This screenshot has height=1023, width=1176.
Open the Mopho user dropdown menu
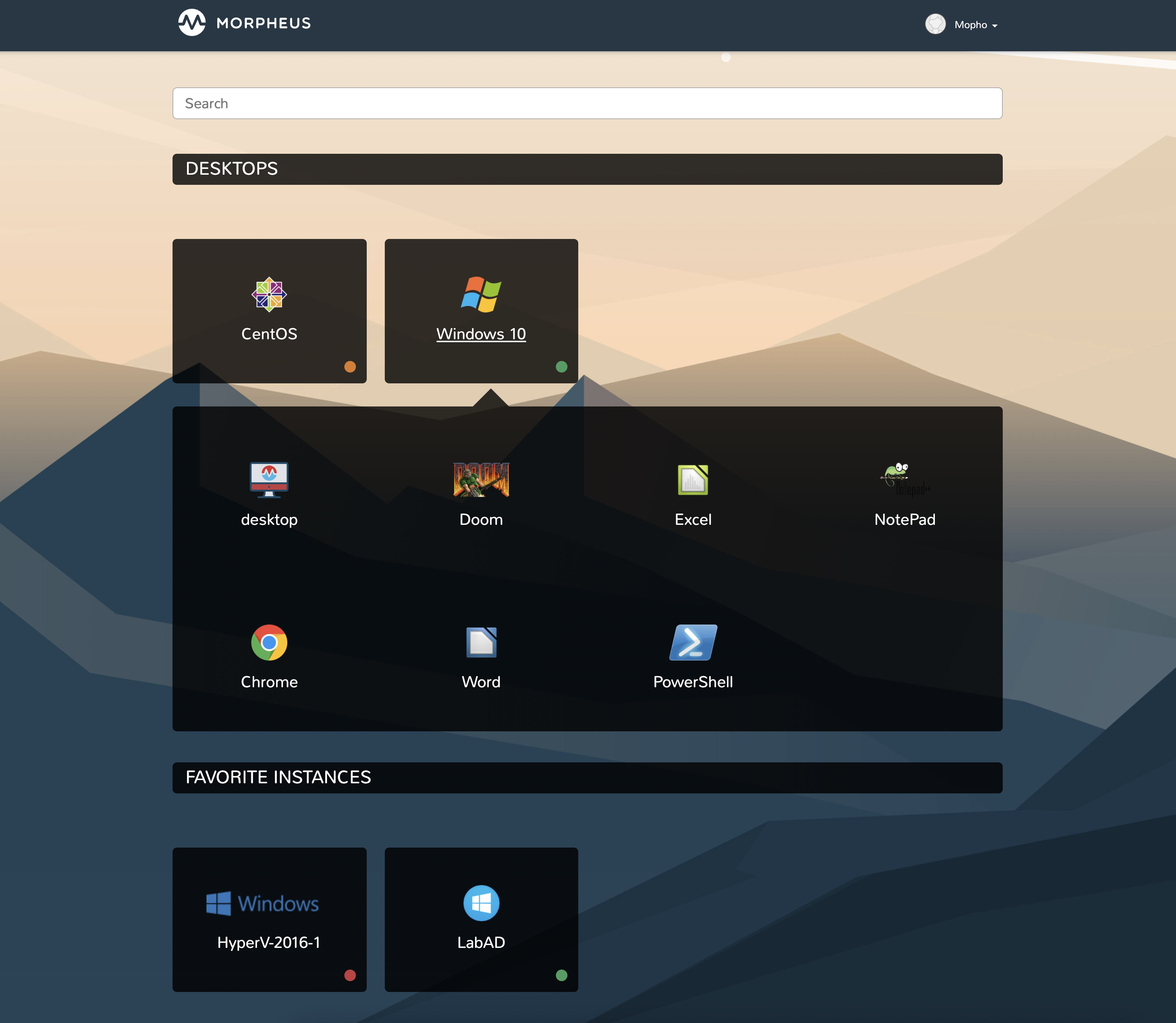(x=976, y=25)
